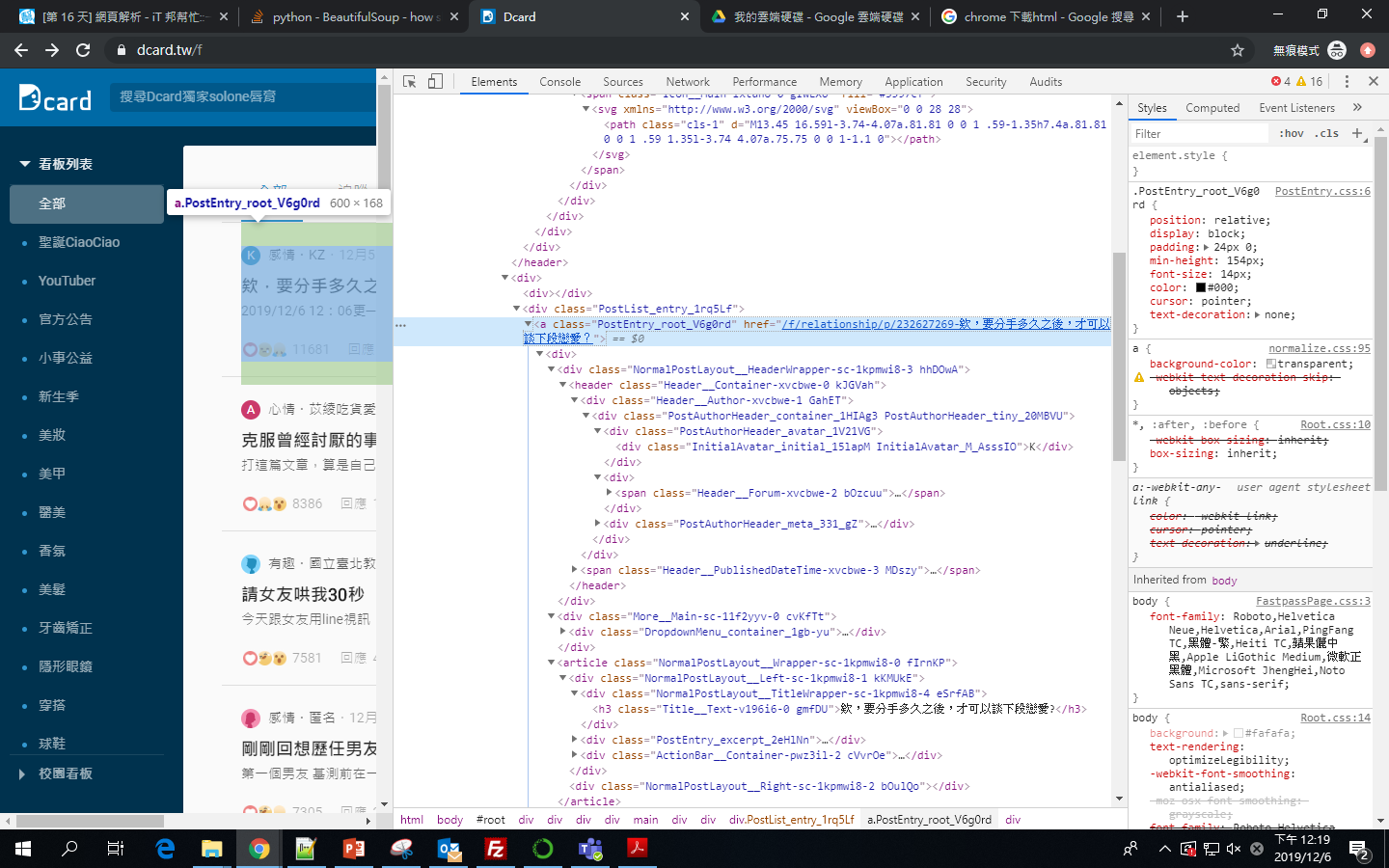Viewport: 1389px width, 868px height.
Task: Open incognito mode profile icon
Action: coord(1337,50)
